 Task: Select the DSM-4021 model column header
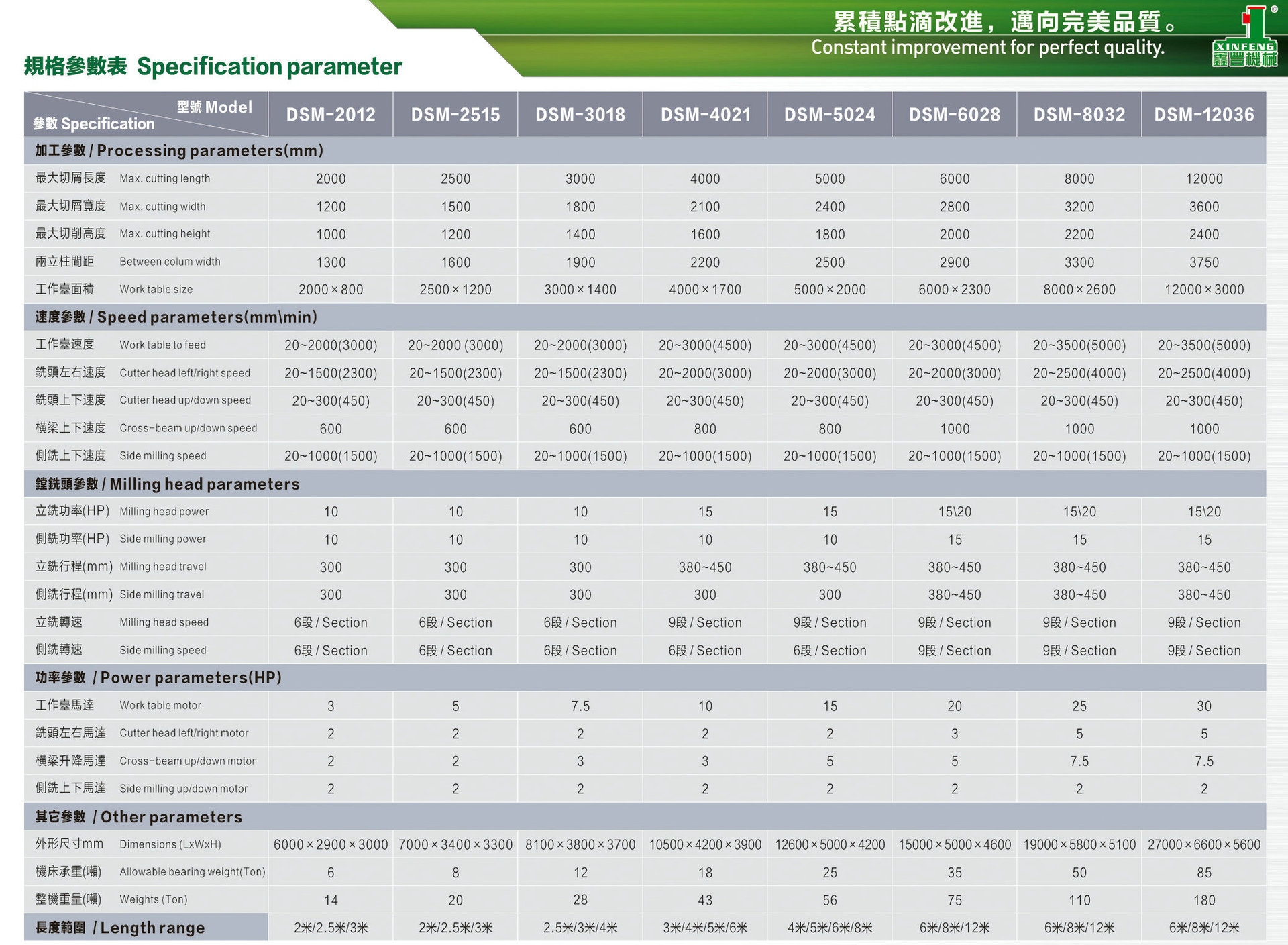[705, 115]
